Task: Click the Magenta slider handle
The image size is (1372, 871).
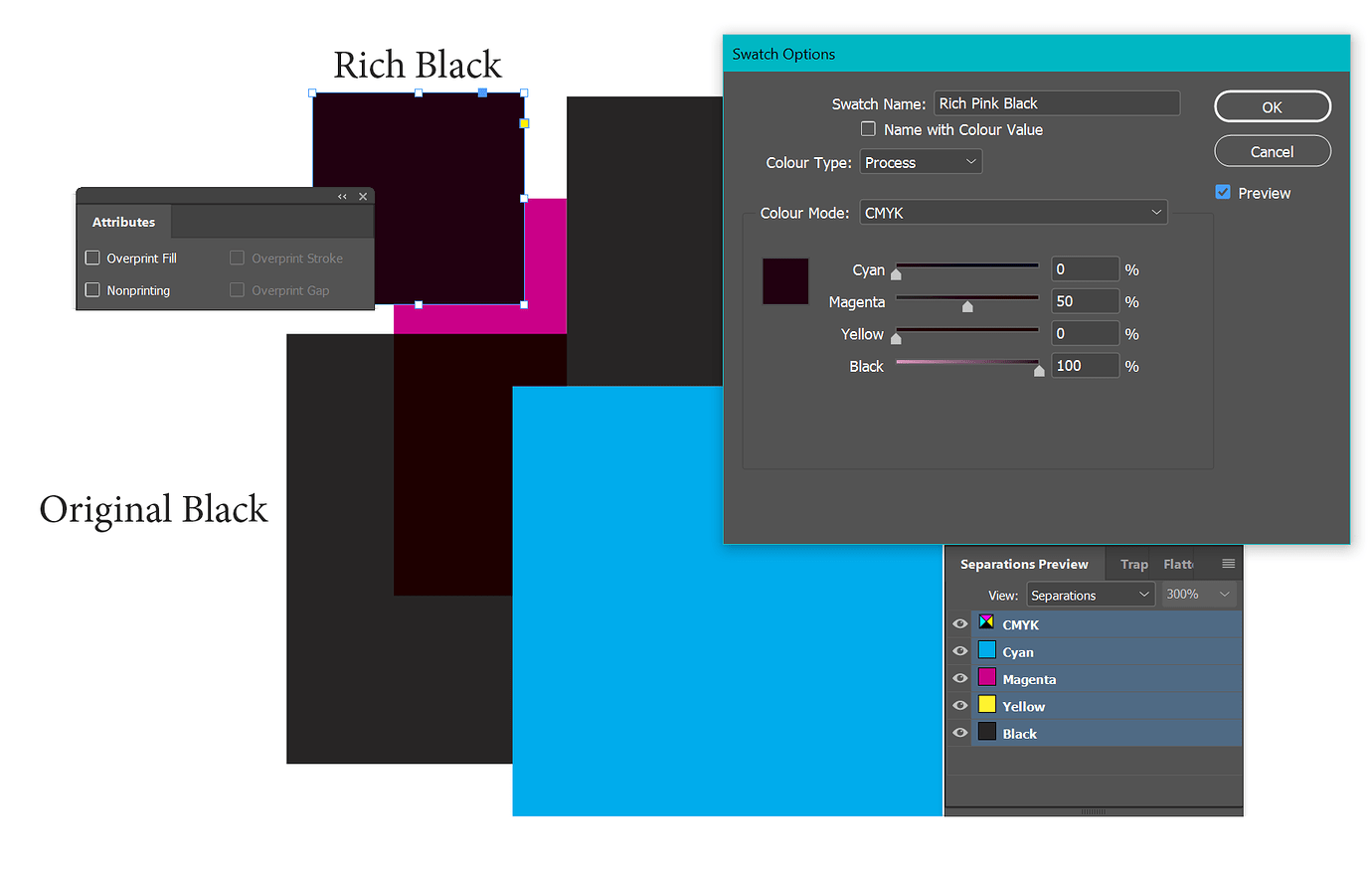Action: point(966,305)
